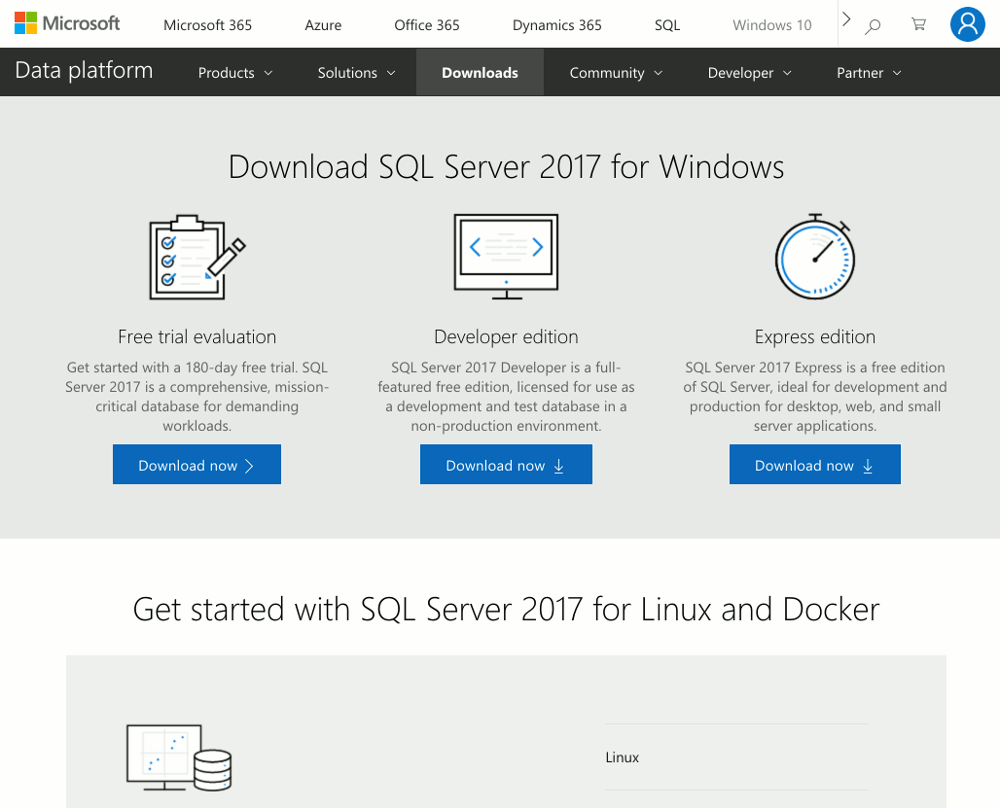Open the search magnifier icon
Viewport: 1000px width, 808px height.
(872, 26)
